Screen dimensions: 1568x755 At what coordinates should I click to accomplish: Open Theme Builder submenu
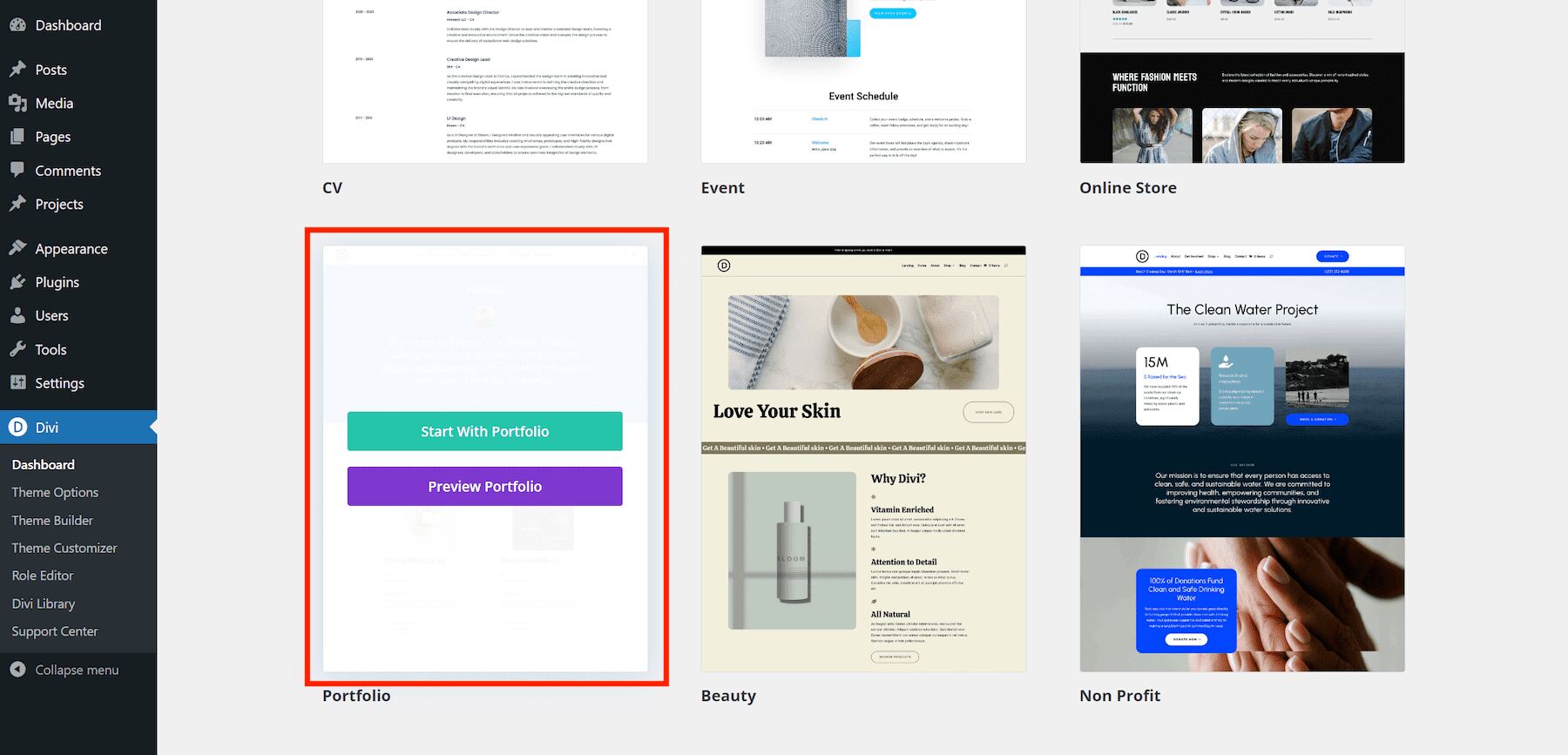[x=52, y=520]
